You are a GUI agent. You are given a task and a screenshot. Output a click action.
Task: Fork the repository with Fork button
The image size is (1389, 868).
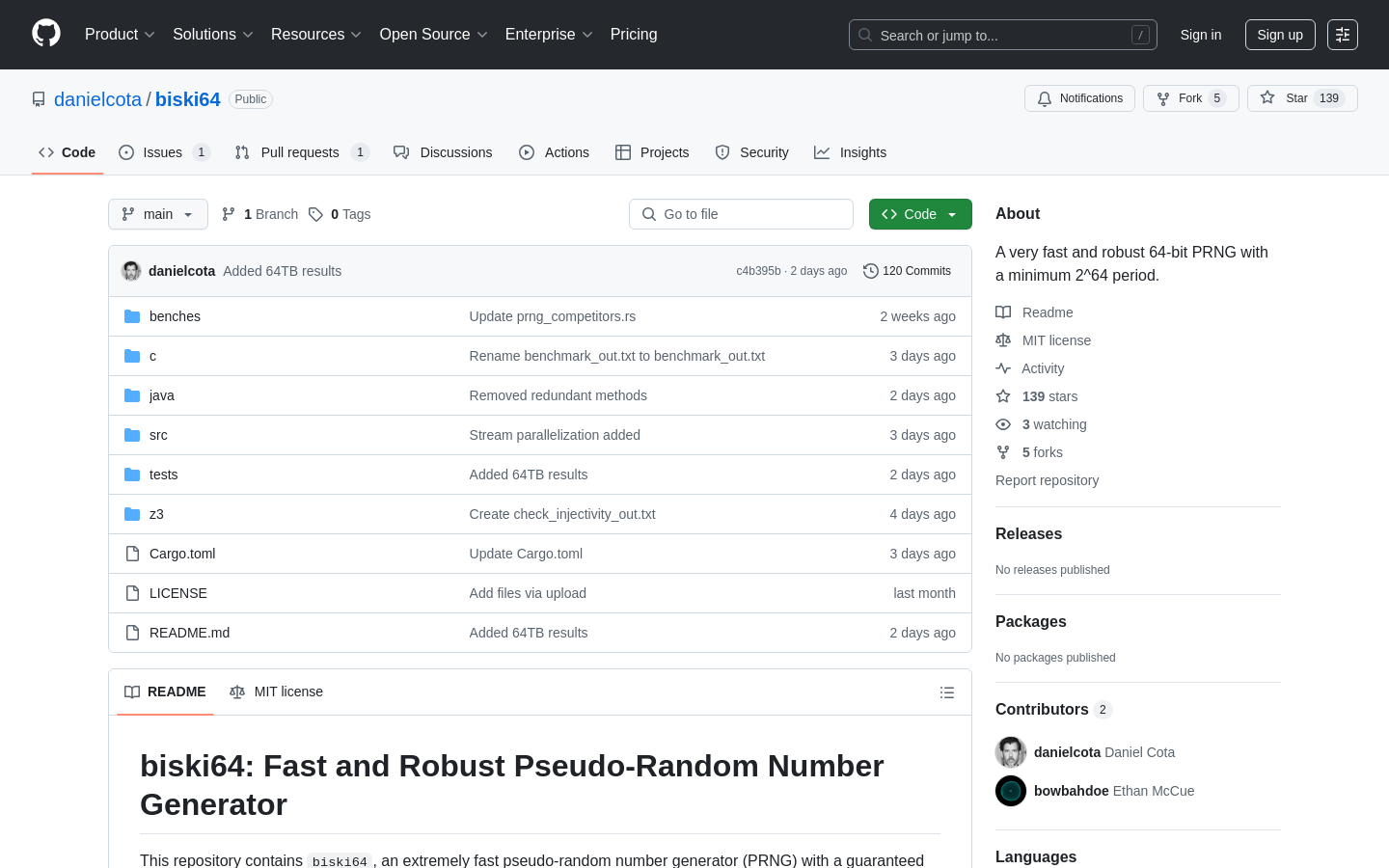(x=1191, y=98)
